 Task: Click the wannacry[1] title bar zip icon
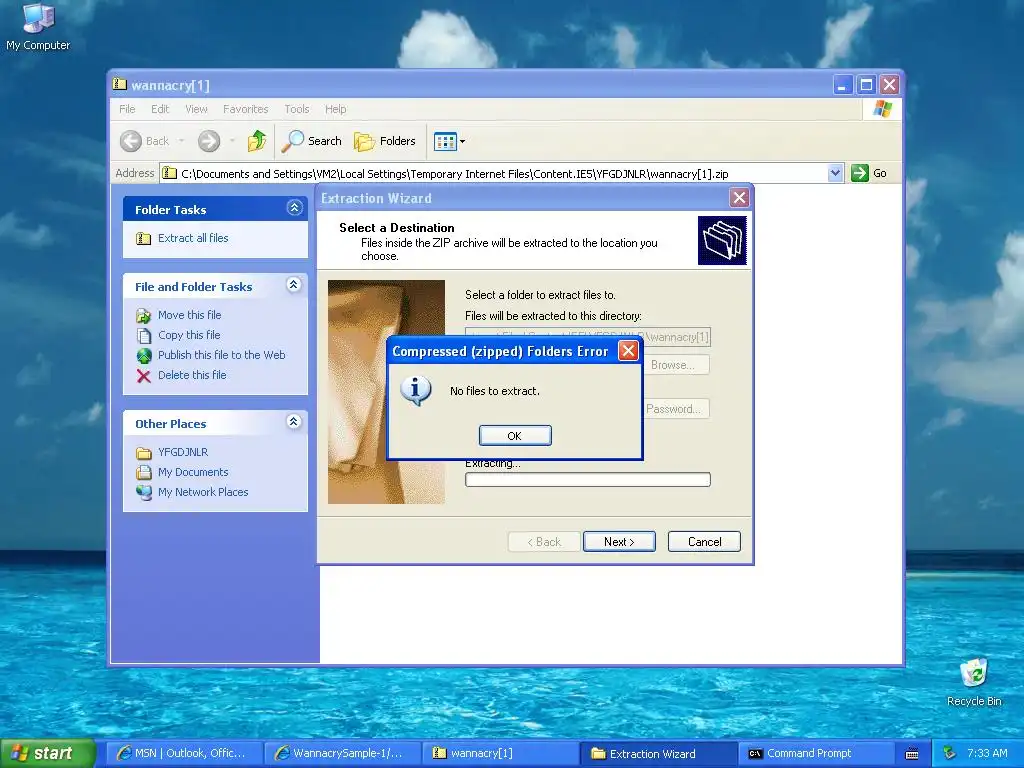(x=120, y=84)
